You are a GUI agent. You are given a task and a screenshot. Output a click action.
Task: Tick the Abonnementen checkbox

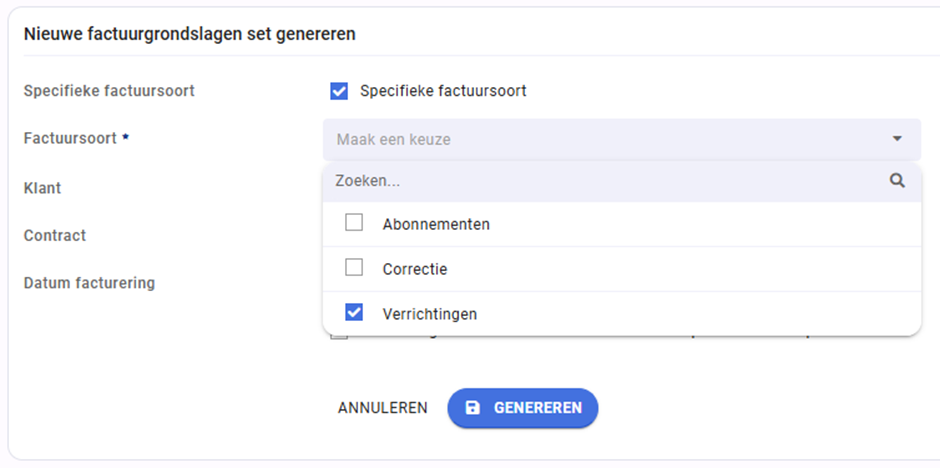click(x=354, y=223)
